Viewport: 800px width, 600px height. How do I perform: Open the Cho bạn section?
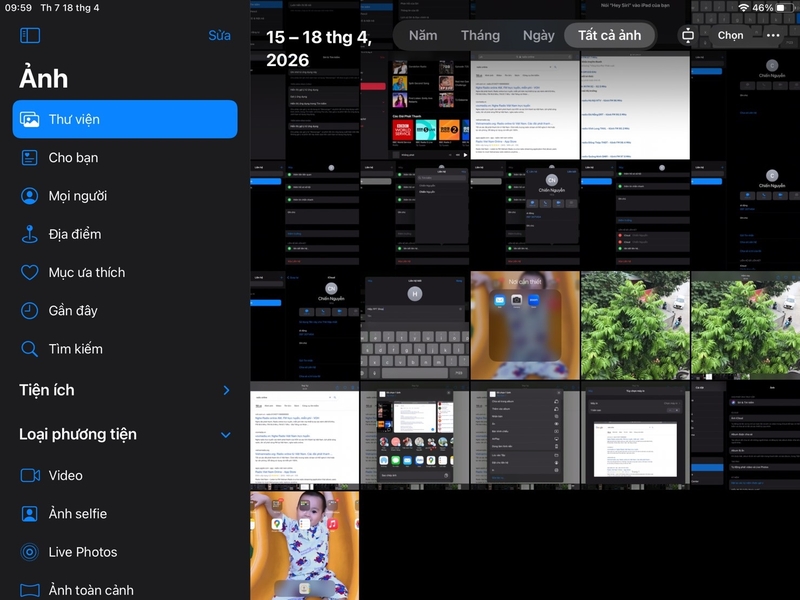(x=125, y=158)
